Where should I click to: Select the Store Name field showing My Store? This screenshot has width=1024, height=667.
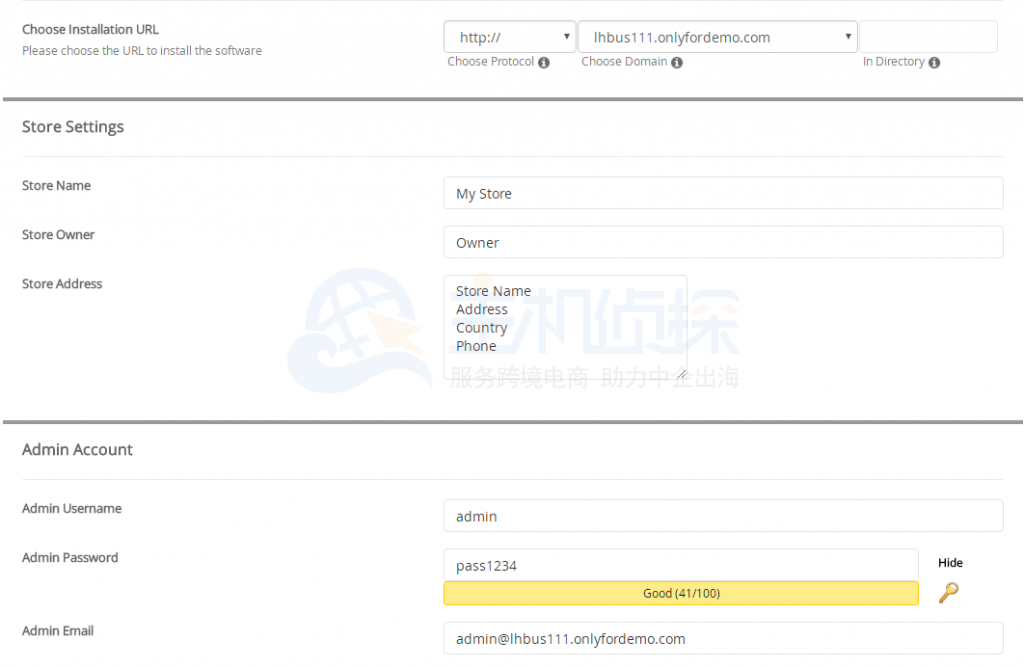click(723, 192)
